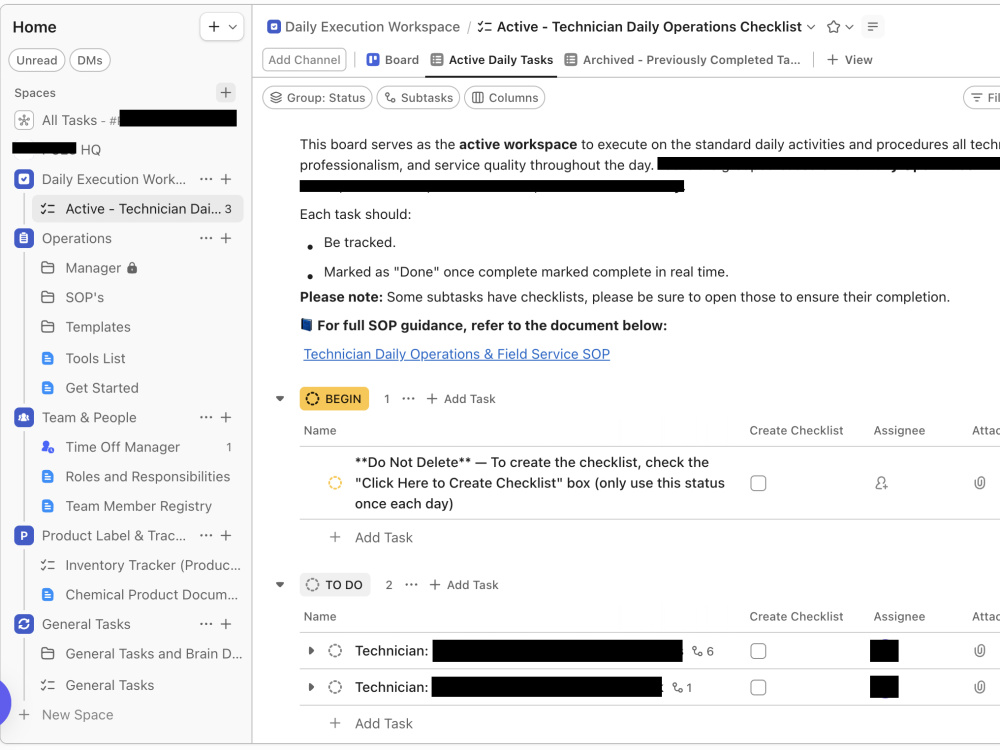1000x750 pixels.
Task: Open Product Label space options ellipsis
Action: pos(206,535)
